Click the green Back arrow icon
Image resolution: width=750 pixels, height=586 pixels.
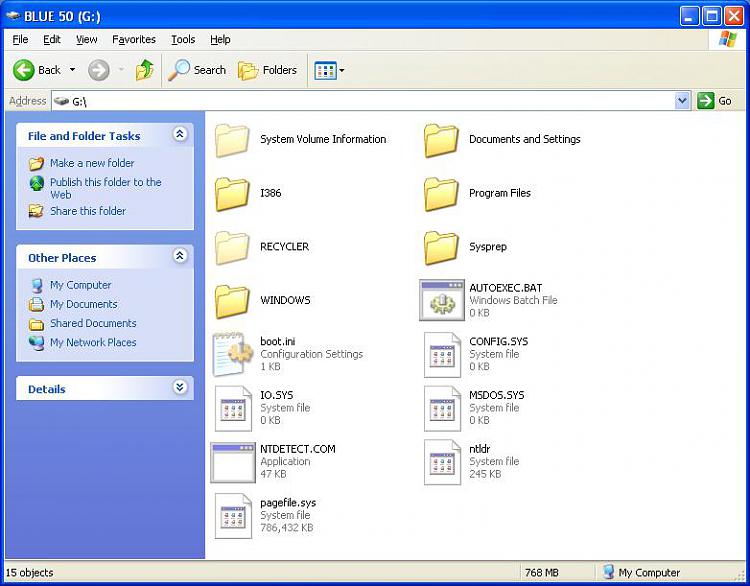(x=23, y=70)
